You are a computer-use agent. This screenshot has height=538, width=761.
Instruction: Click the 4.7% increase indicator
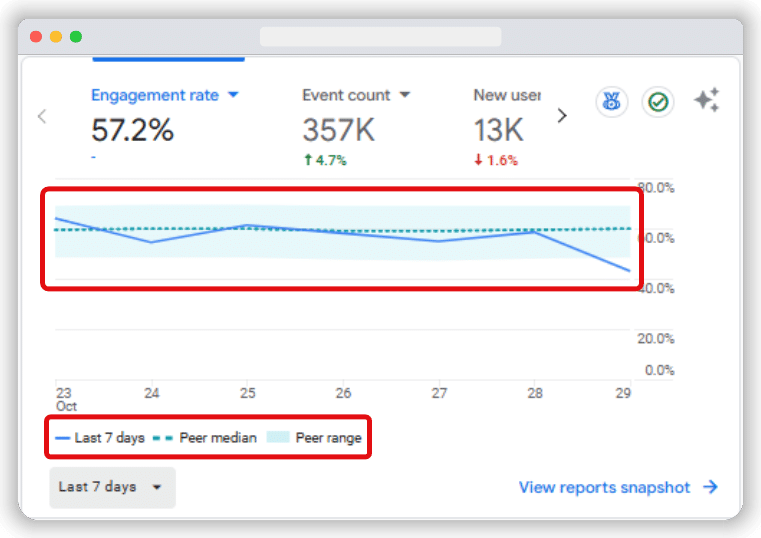click(325, 160)
